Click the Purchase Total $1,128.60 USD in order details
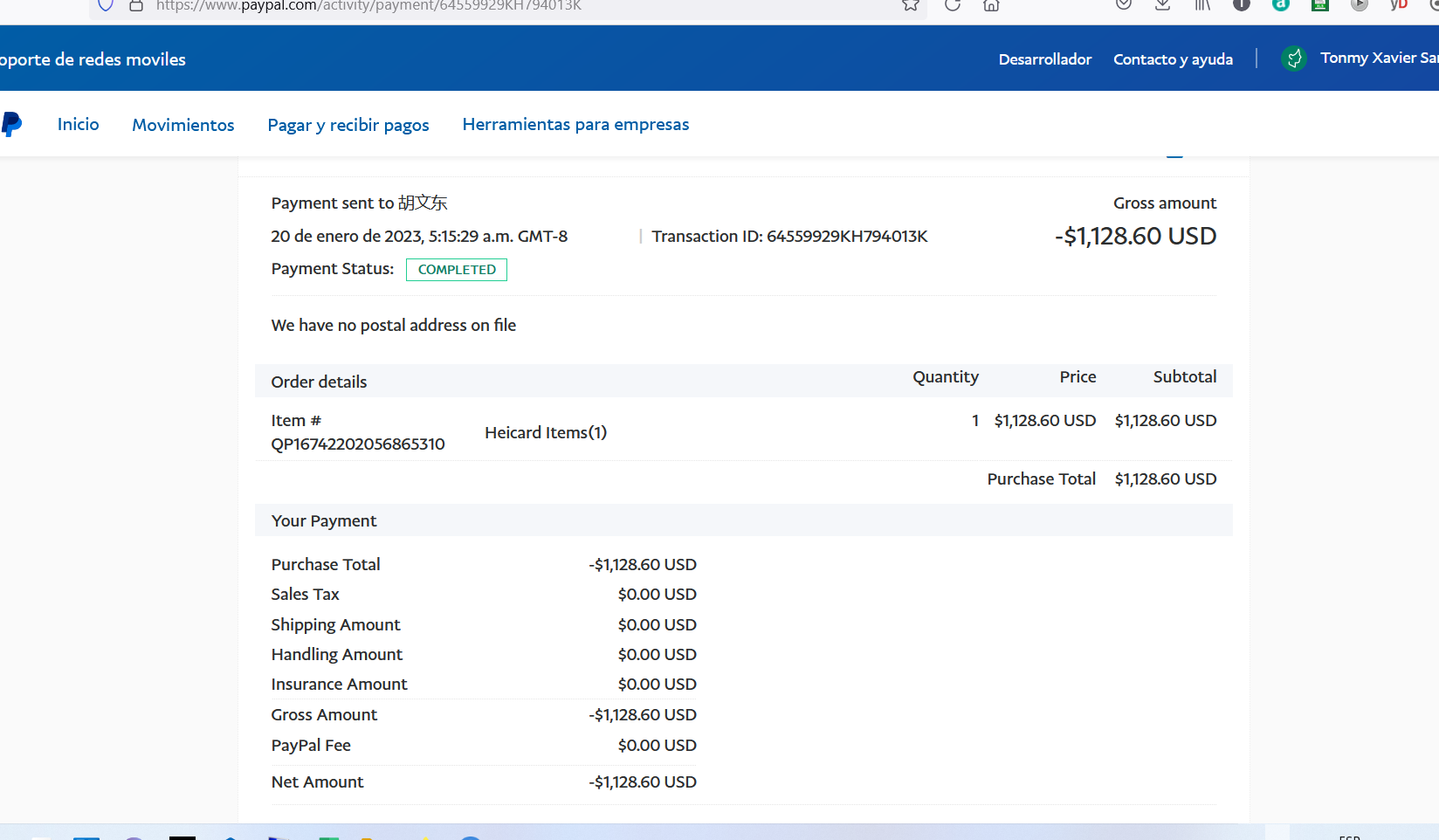Image resolution: width=1439 pixels, height=840 pixels. (1165, 479)
